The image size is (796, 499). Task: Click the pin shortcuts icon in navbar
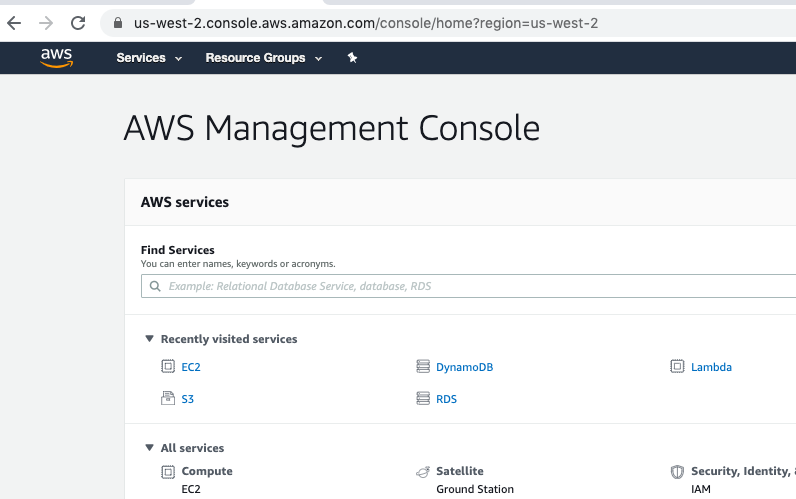click(352, 58)
